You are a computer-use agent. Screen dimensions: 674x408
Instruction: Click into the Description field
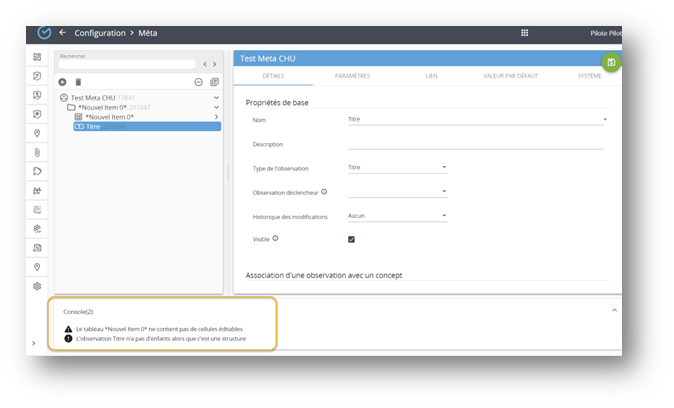475,144
